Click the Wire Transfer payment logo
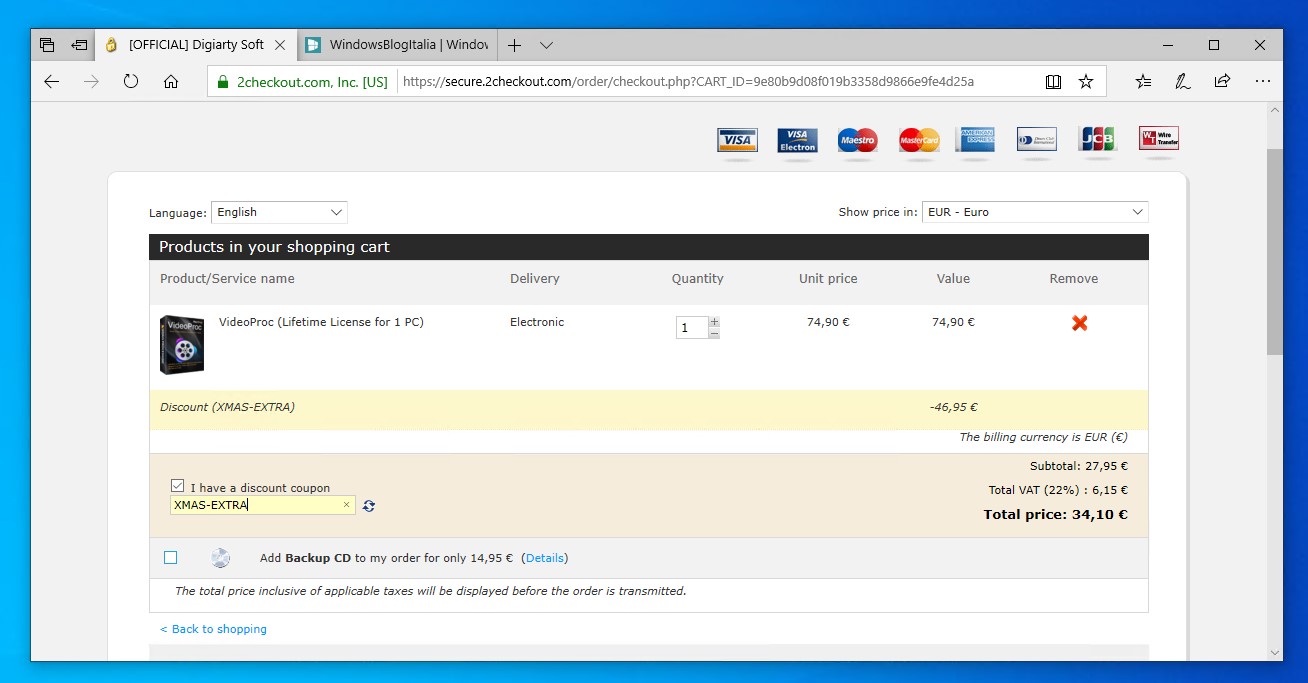The width and height of the screenshot is (1308, 683). click(x=1159, y=139)
